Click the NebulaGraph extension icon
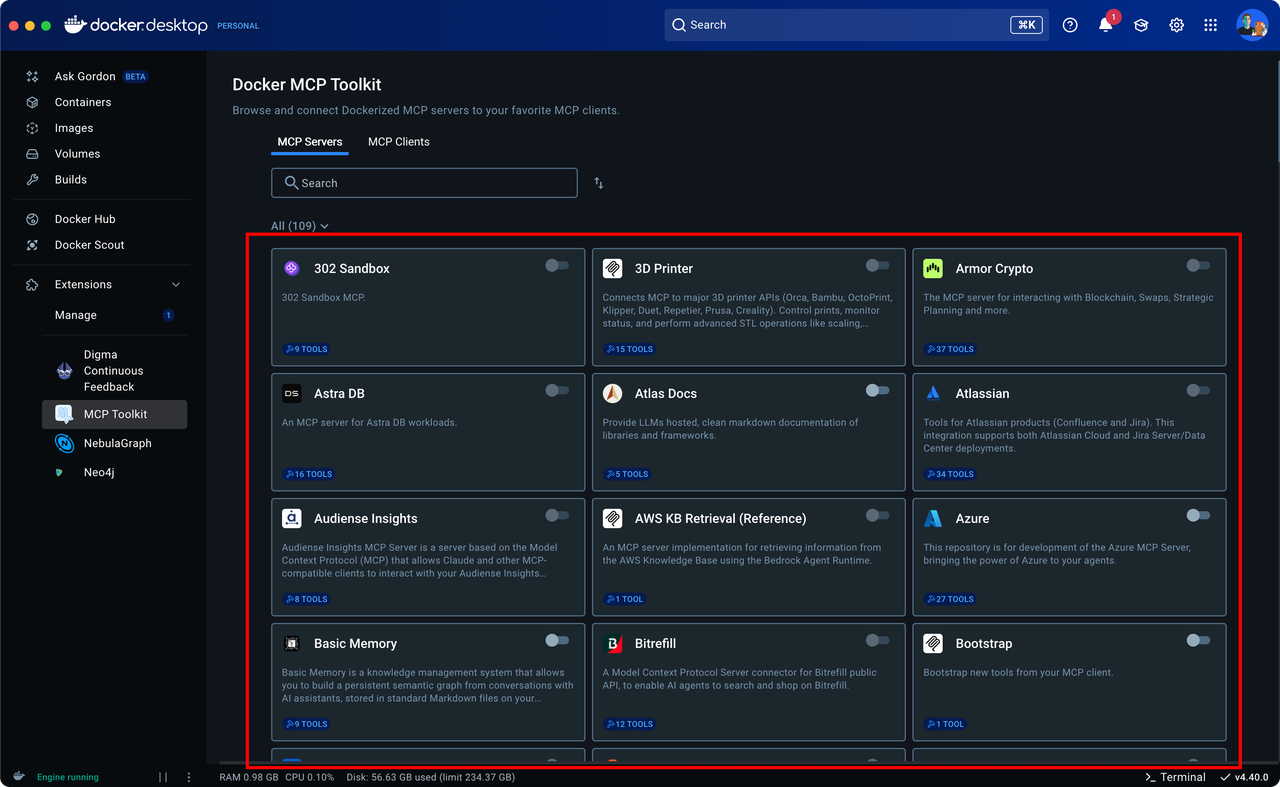1280x787 pixels. [64, 443]
